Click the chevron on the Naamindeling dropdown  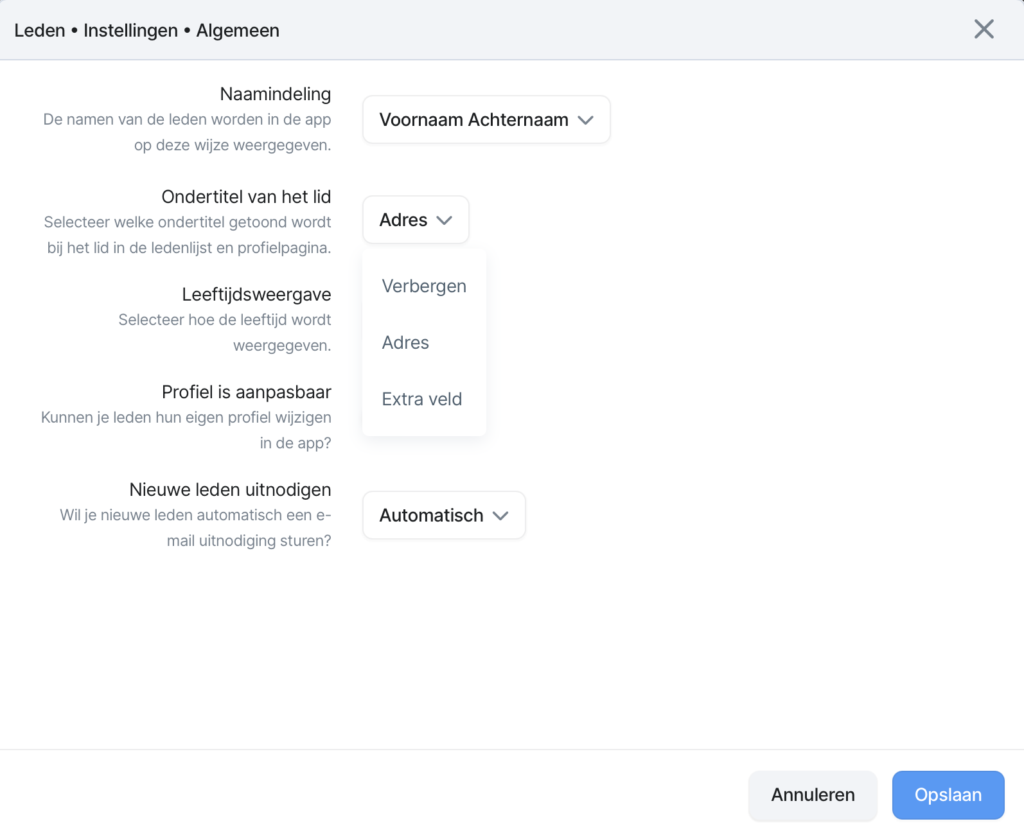[x=588, y=119]
